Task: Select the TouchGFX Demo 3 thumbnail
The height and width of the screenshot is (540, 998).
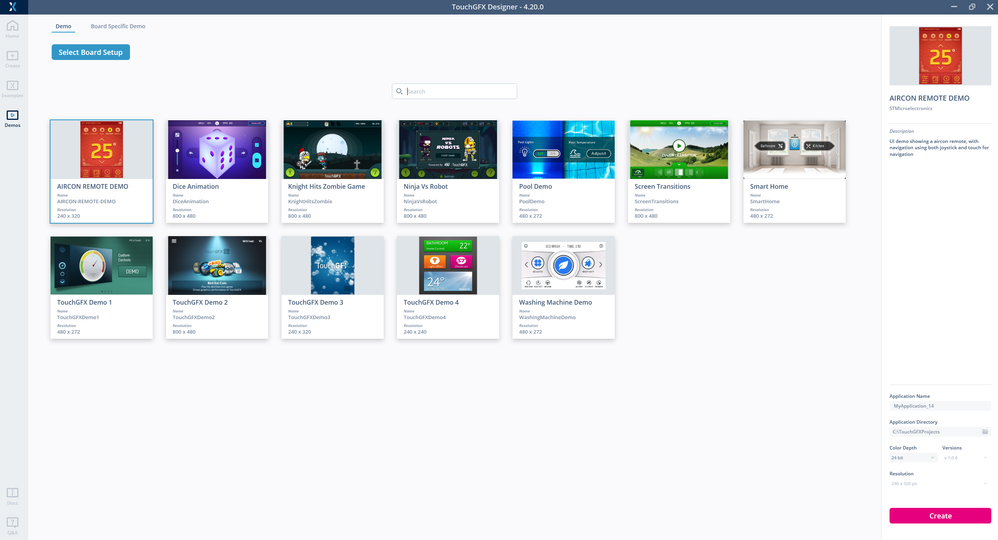Action: (332, 265)
